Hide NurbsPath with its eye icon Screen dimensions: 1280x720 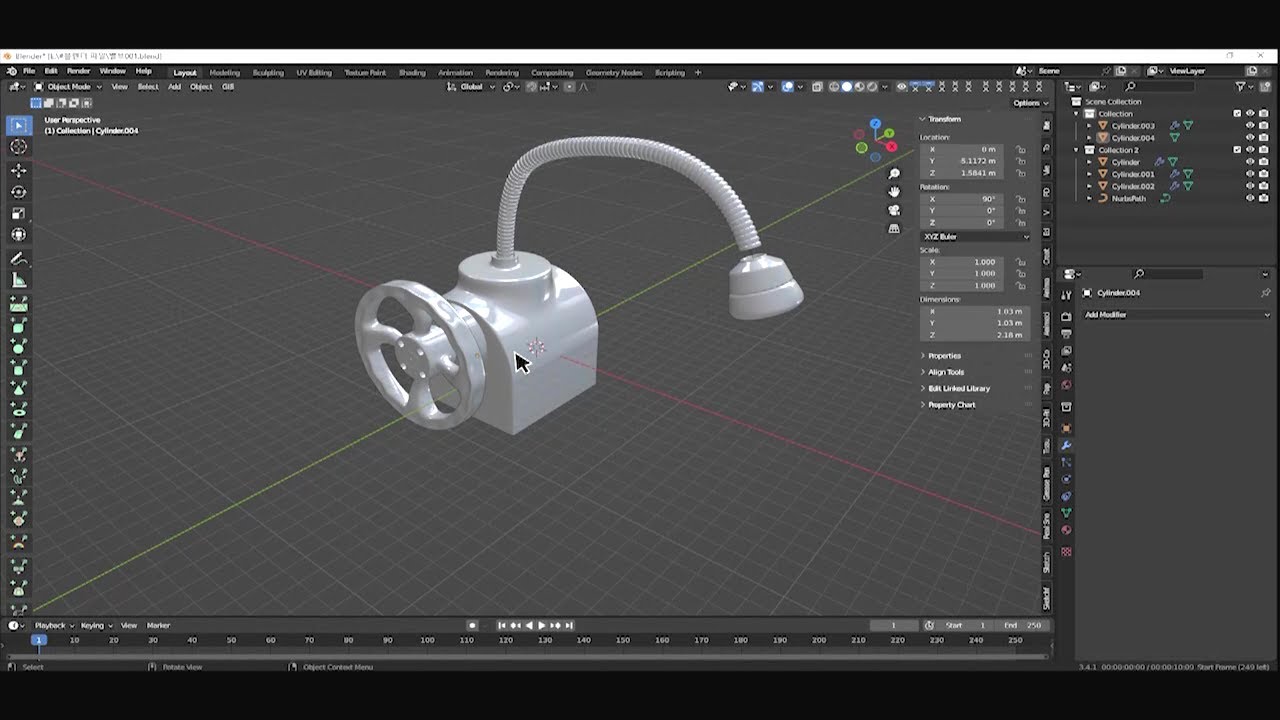[x=1250, y=198]
